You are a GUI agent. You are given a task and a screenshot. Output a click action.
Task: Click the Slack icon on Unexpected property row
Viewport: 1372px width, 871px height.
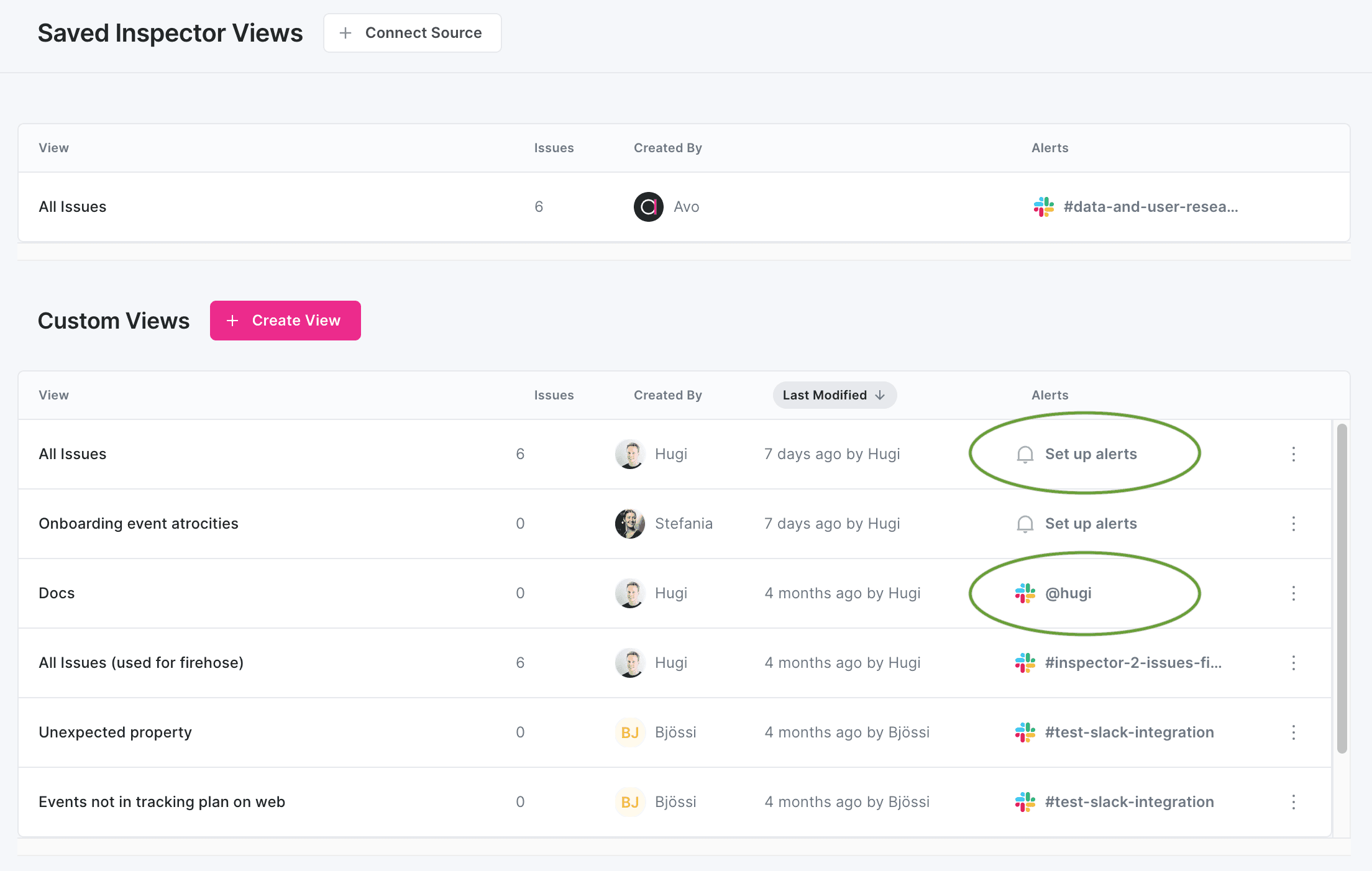click(x=1025, y=732)
